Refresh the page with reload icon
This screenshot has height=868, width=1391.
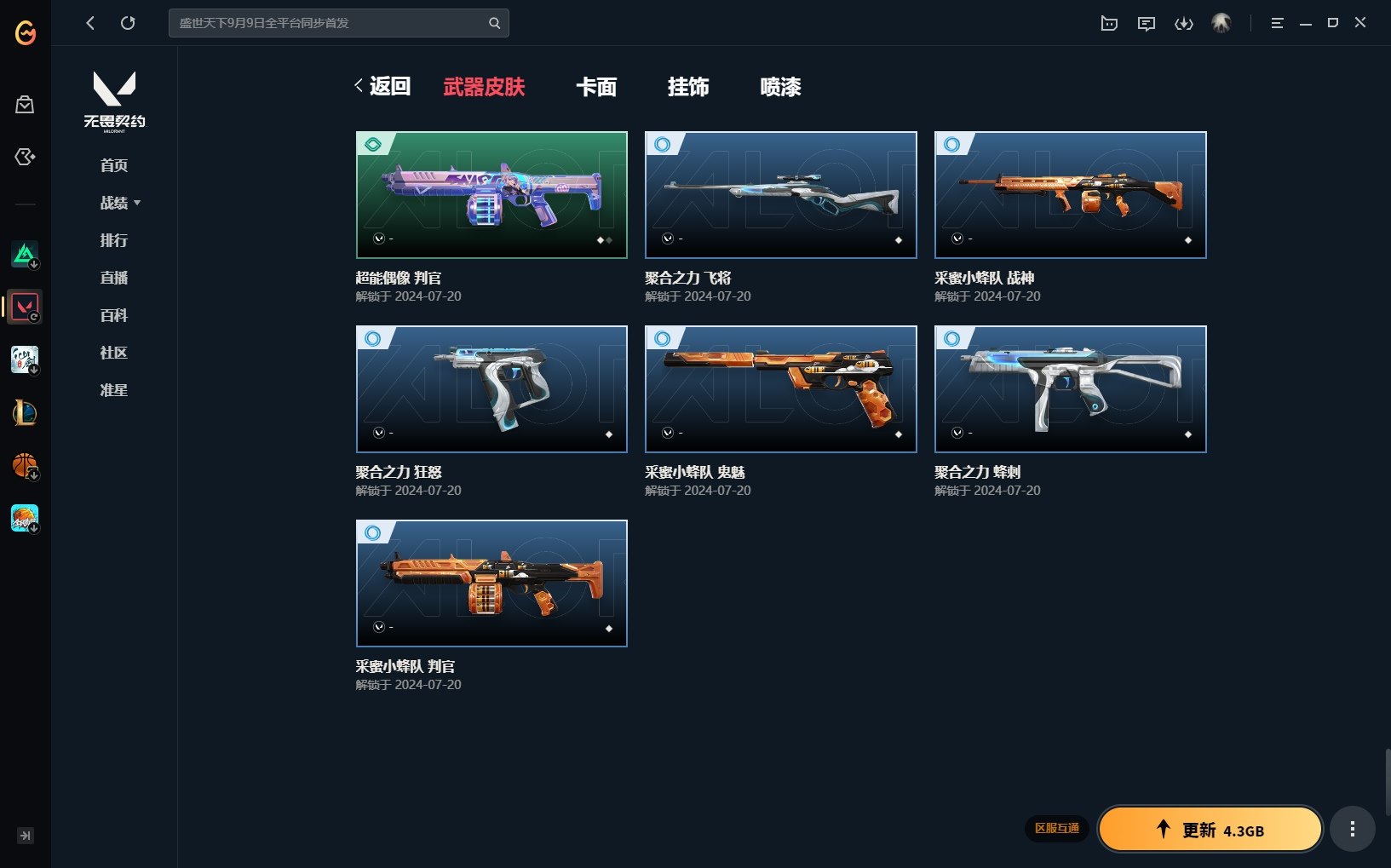128,23
